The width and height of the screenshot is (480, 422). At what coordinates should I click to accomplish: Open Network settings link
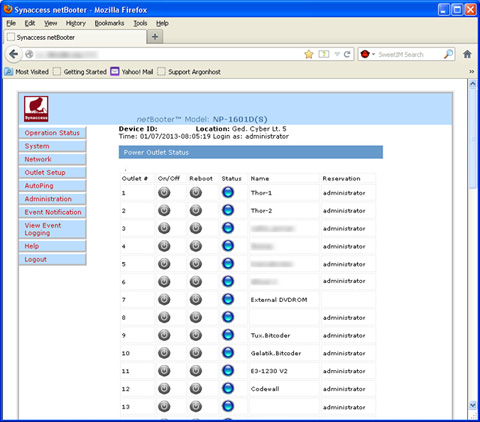(52, 159)
